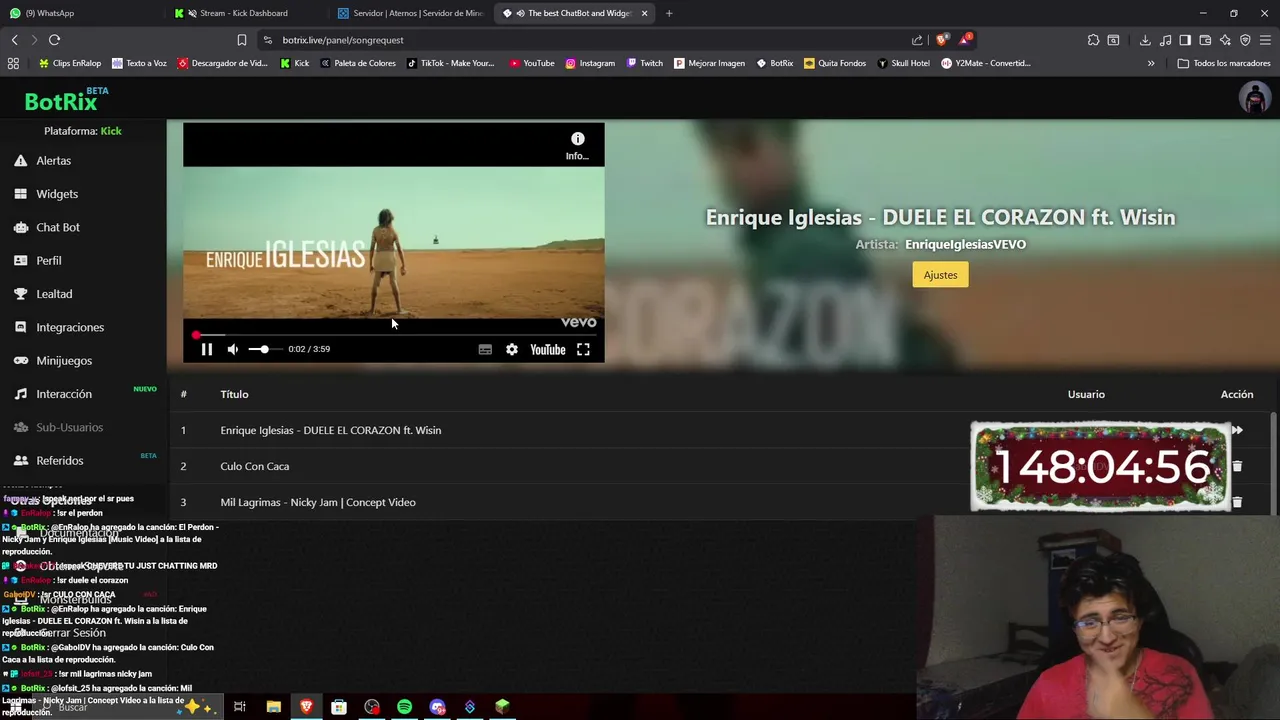Open Brave Rewards triangle icon

coord(965,40)
